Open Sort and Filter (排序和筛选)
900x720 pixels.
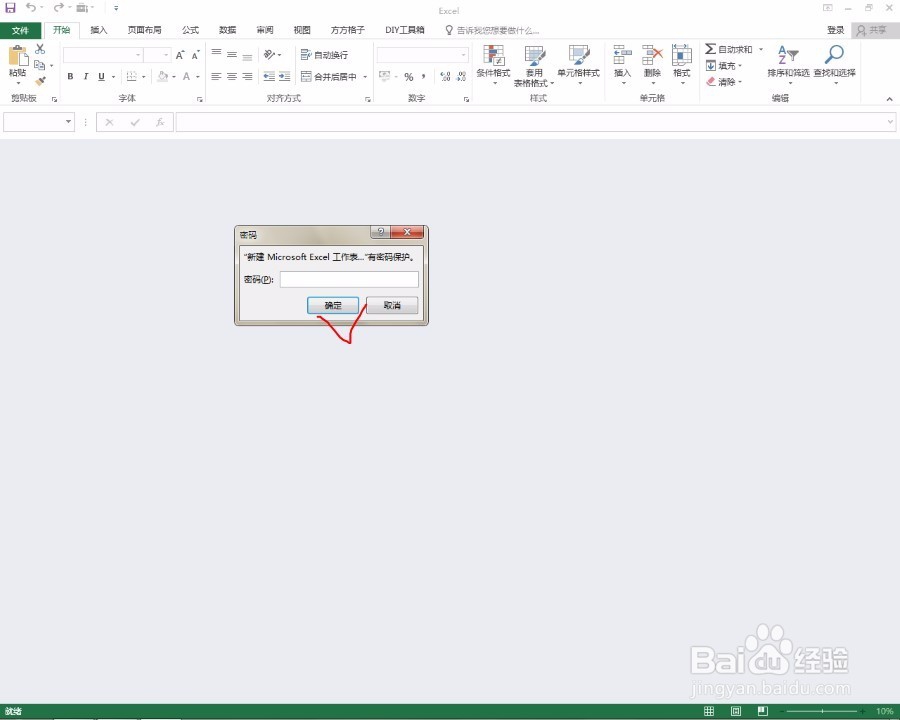tap(788, 64)
